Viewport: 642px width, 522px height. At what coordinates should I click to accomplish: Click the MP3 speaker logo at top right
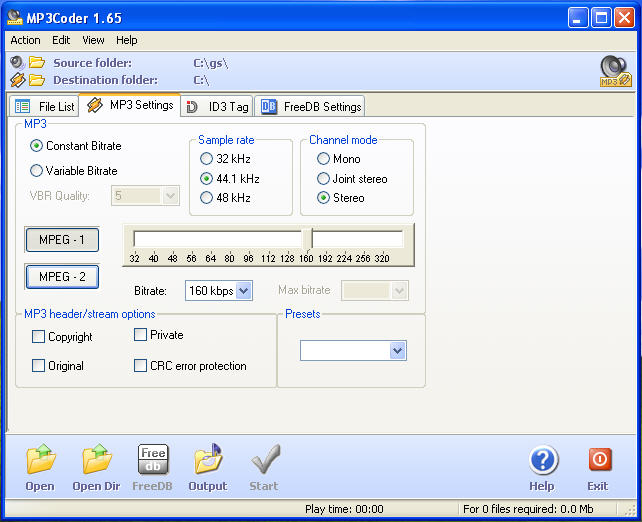click(x=615, y=71)
